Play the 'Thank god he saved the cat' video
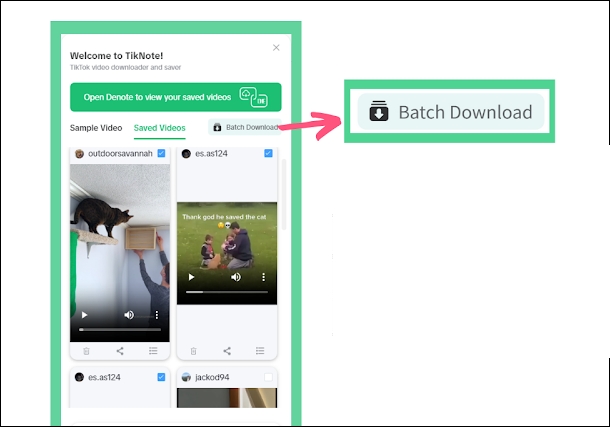This screenshot has height=427, width=610. (x=191, y=277)
